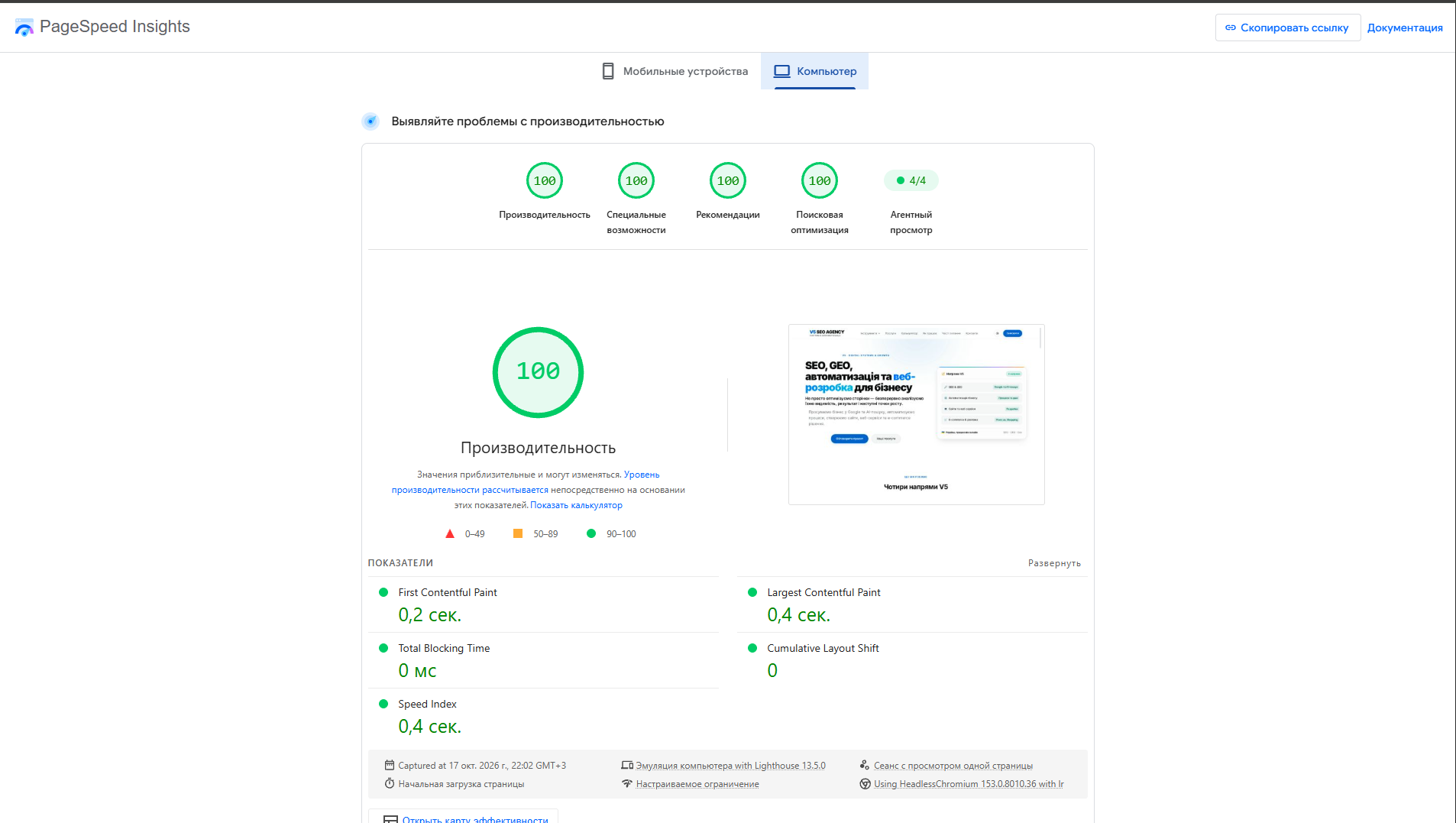Click the laptop icon in Компьютер tab
1456x823 pixels.
[781, 71]
